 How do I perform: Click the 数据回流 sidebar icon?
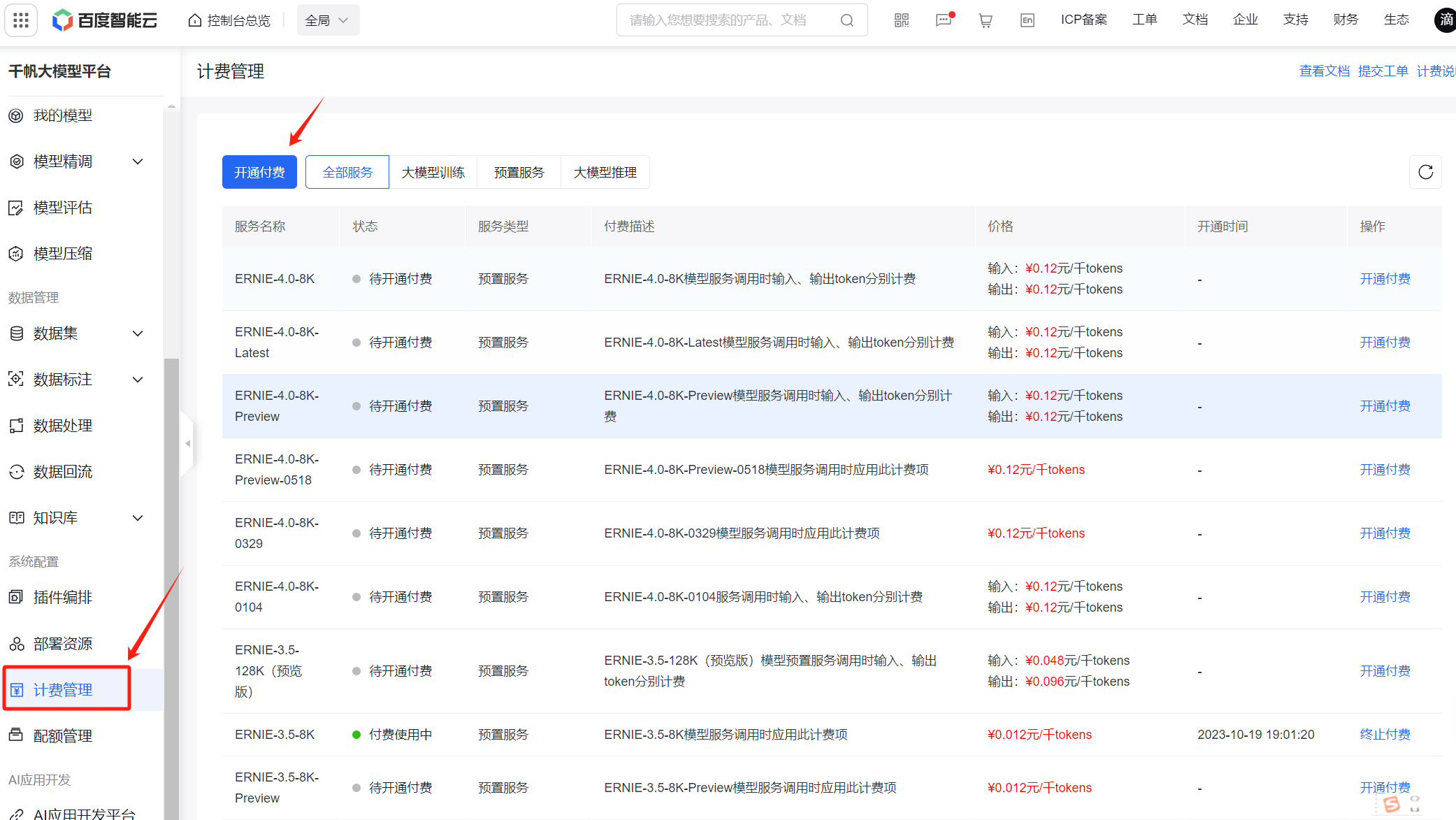pyautogui.click(x=16, y=473)
